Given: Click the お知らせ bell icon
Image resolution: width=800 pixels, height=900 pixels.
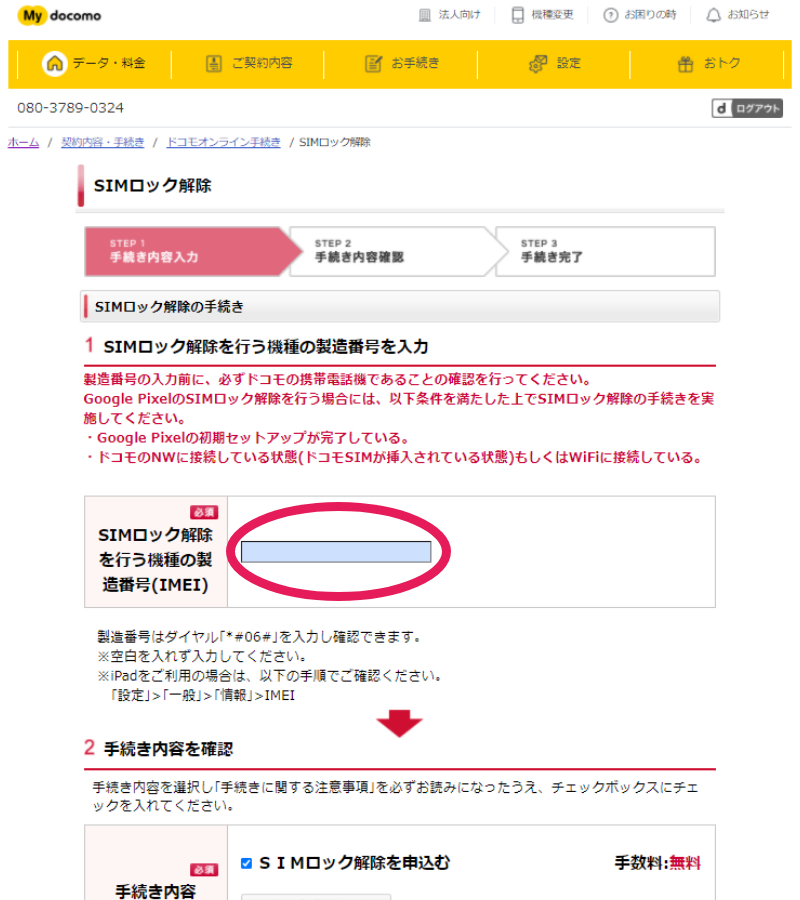Looking at the screenshot, I should pos(712,14).
